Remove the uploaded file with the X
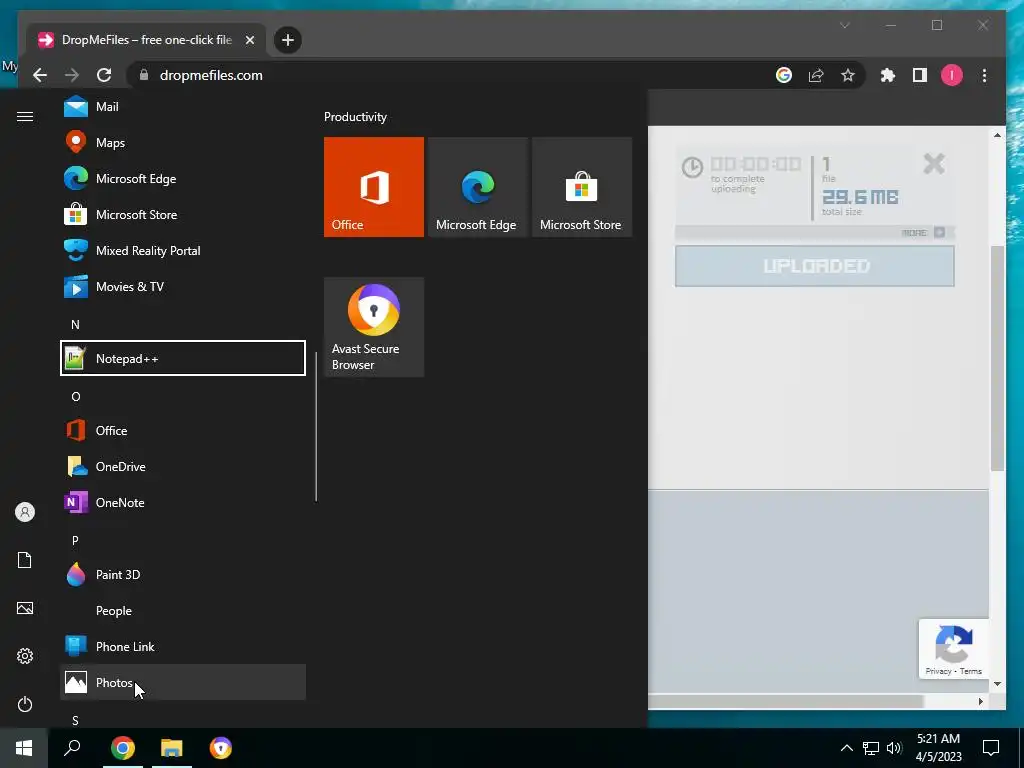1024x768 pixels. pos(934,163)
